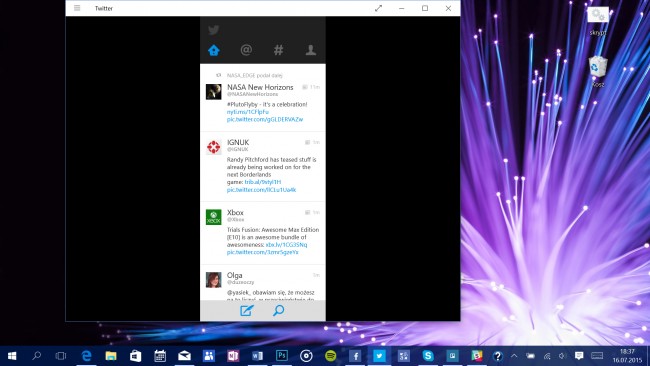
Task: Open OneNote from taskbar
Action: [x=233, y=356]
